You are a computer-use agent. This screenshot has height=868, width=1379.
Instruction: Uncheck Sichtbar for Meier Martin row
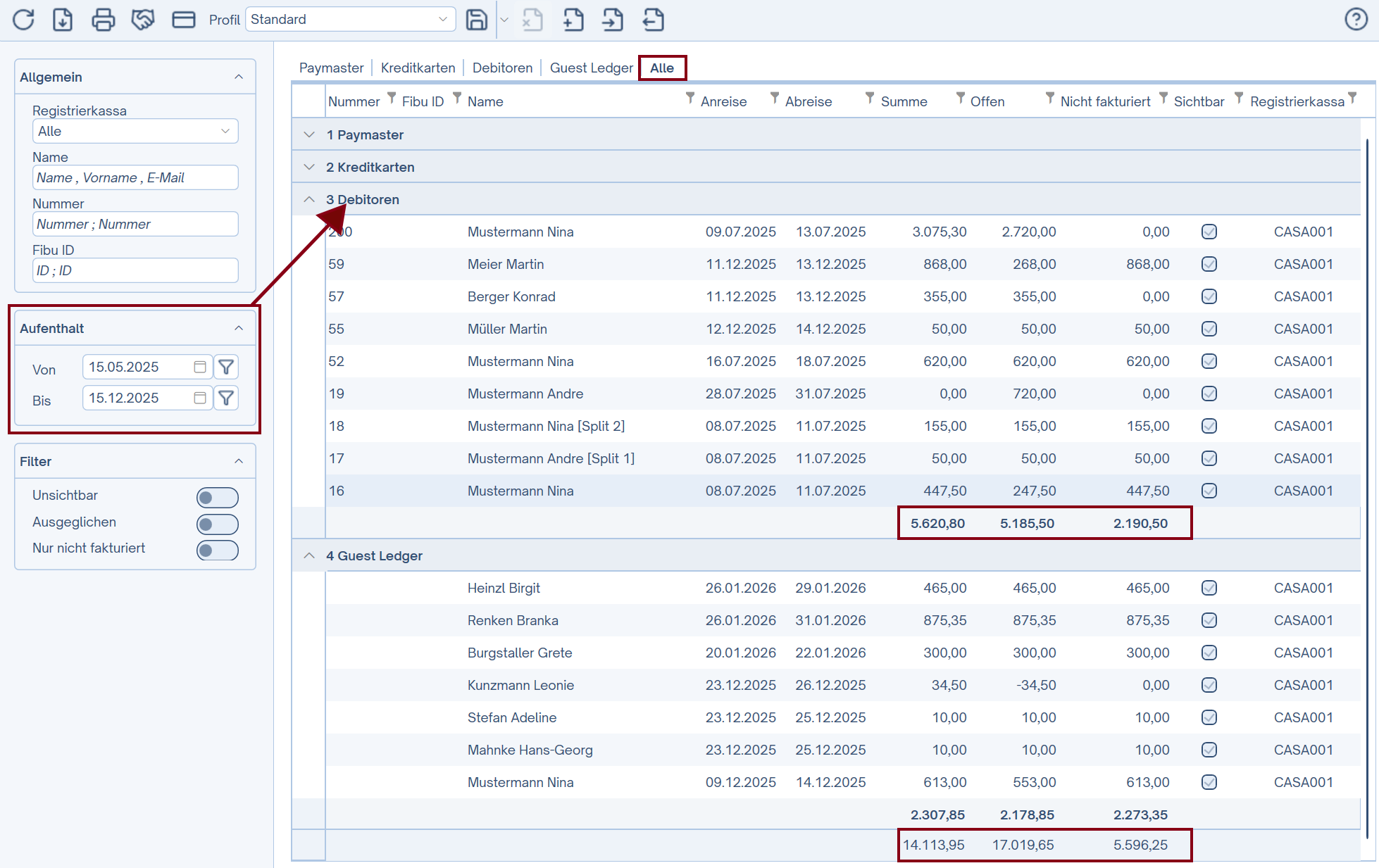pos(1209,264)
